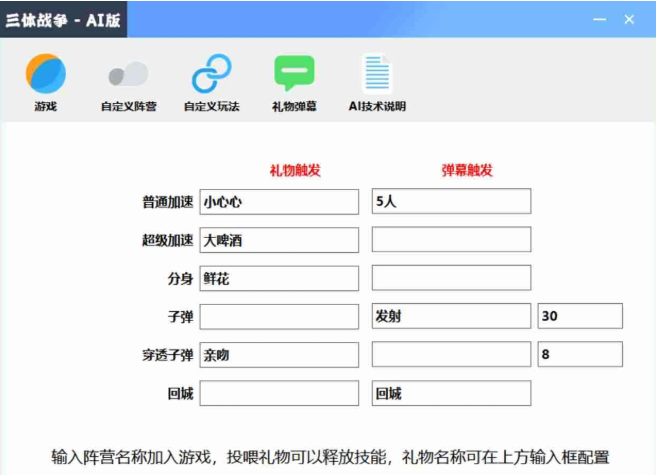Click the 普通加速 danmaku field containing 5人
656x475 pixels.
(x=451, y=202)
